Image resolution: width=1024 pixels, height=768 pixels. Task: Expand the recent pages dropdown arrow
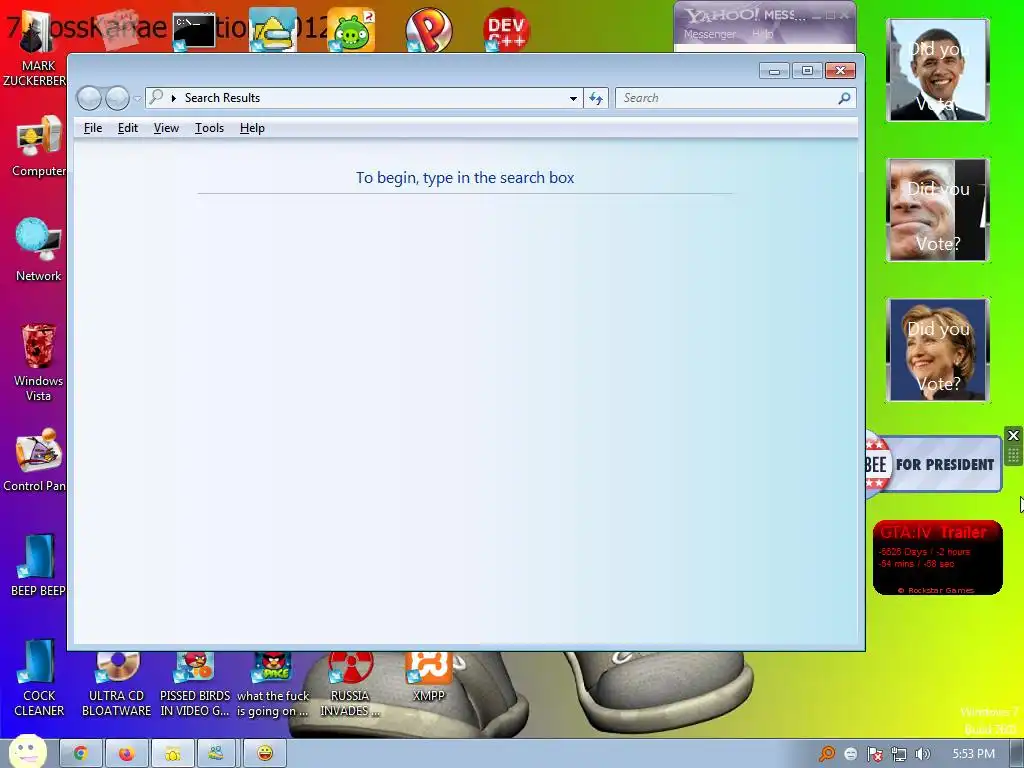coord(137,99)
